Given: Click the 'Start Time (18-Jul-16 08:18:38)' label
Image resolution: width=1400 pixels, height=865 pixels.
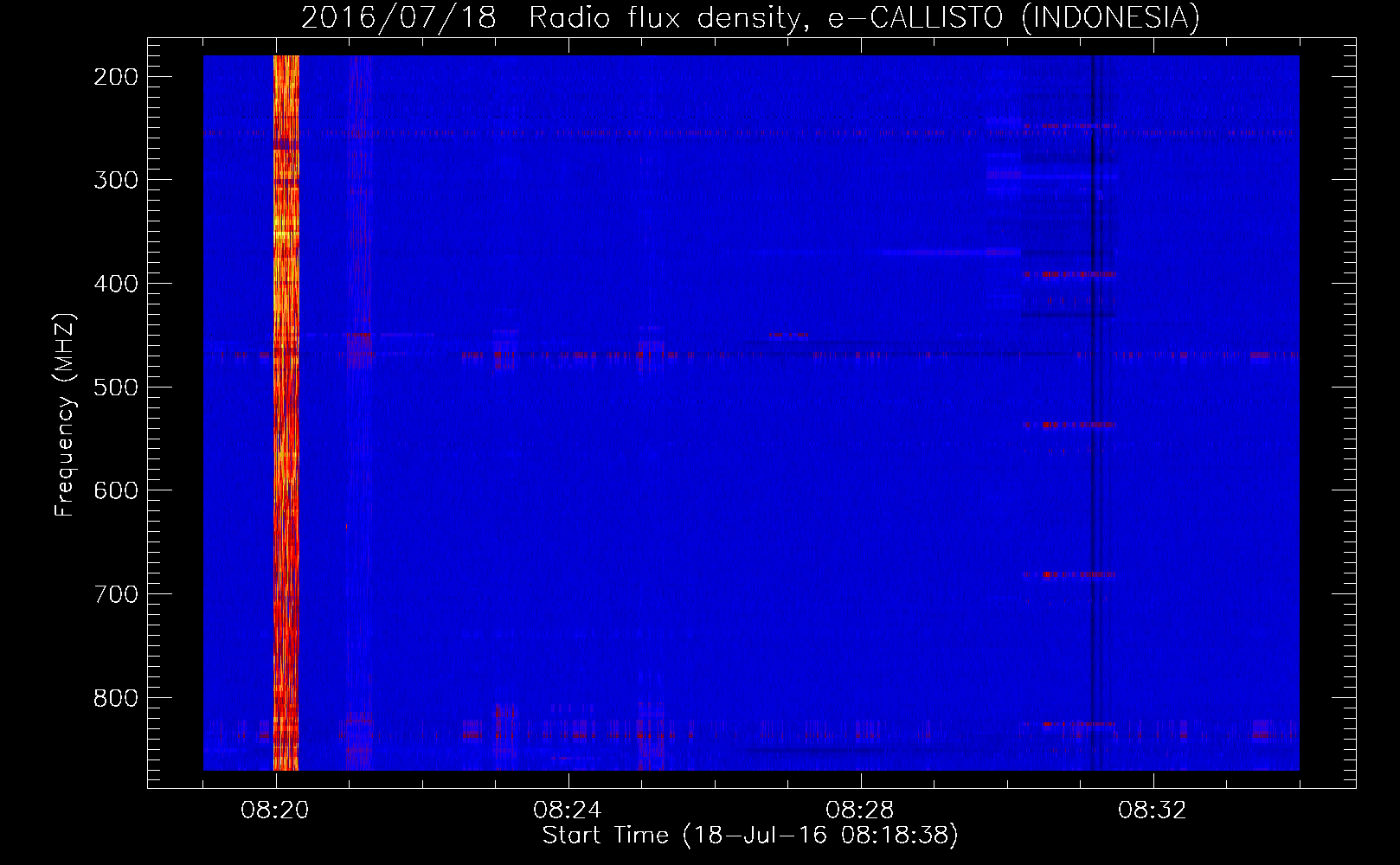Looking at the screenshot, I should tap(750, 836).
